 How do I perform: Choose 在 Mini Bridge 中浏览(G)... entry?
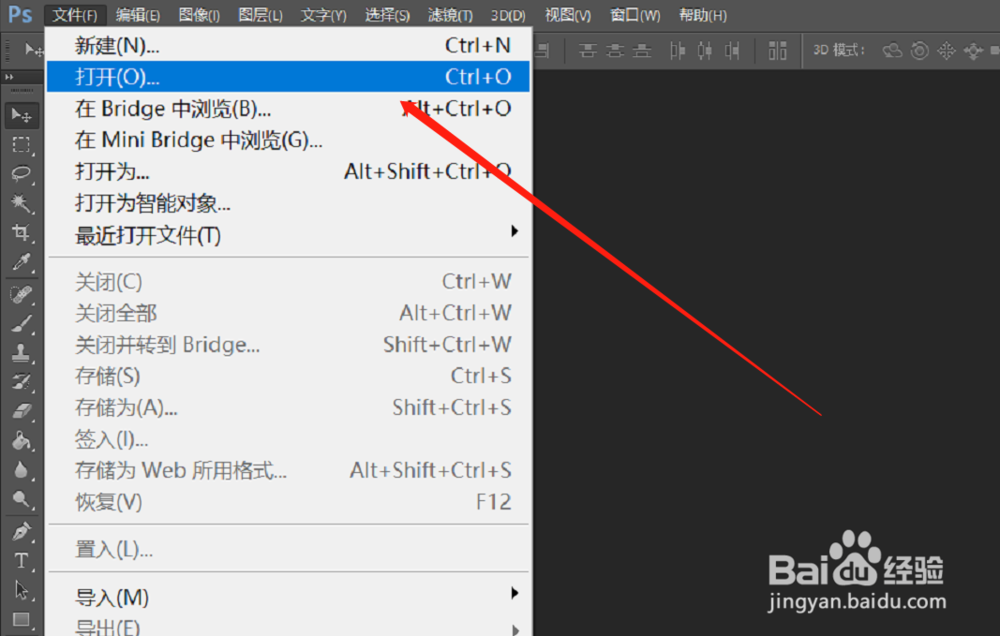[x=288, y=140]
